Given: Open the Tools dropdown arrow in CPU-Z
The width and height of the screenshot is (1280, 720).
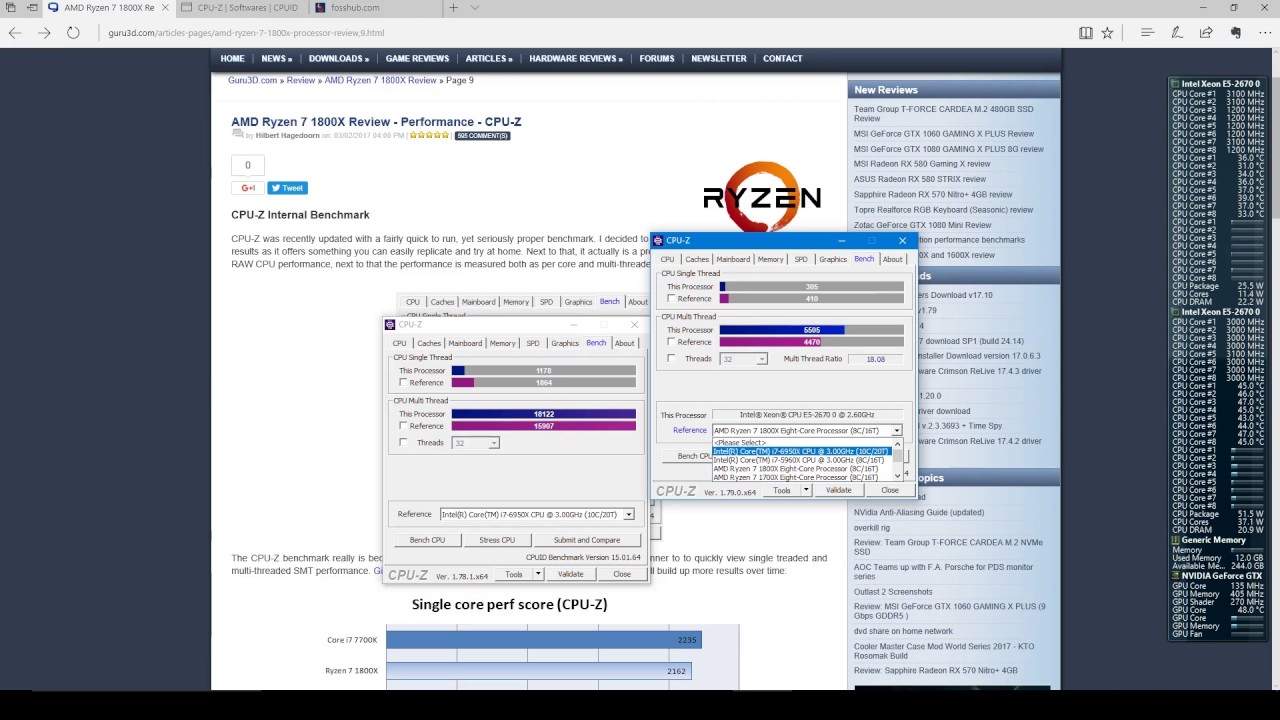Looking at the screenshot, I should tap(806, 490).
